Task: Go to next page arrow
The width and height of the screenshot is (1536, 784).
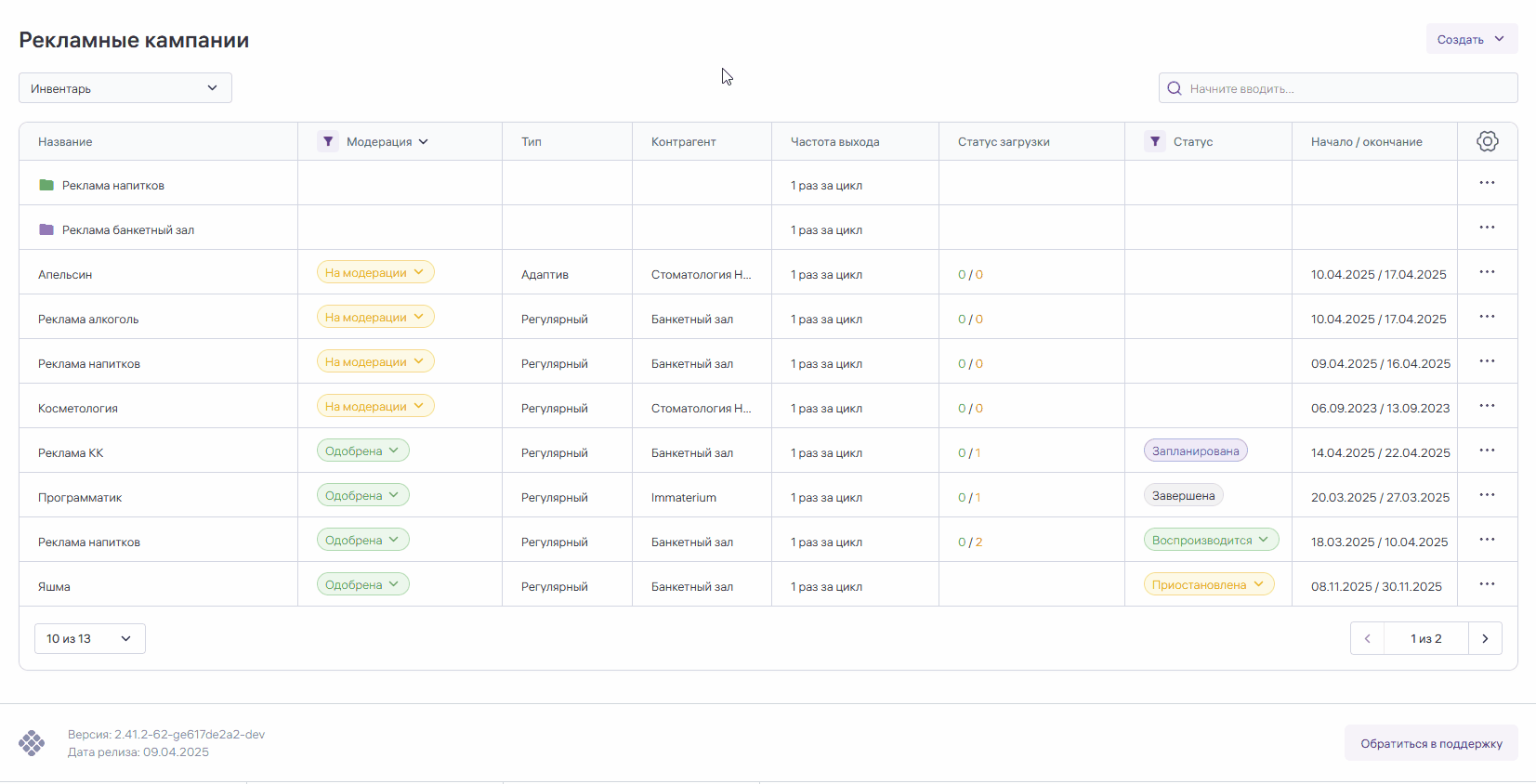Action: coord(1485,638)
